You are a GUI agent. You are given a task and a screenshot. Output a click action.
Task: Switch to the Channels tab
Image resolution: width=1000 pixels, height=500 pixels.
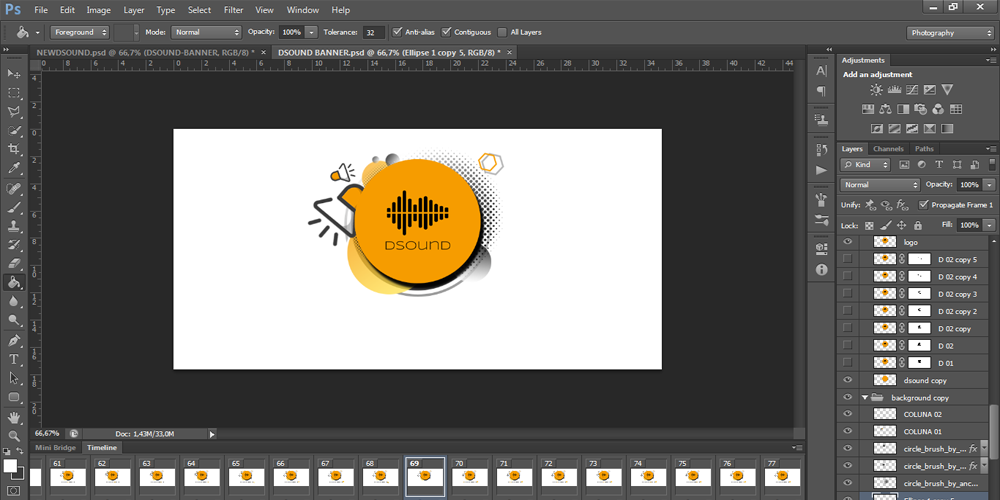pos(888,149)
